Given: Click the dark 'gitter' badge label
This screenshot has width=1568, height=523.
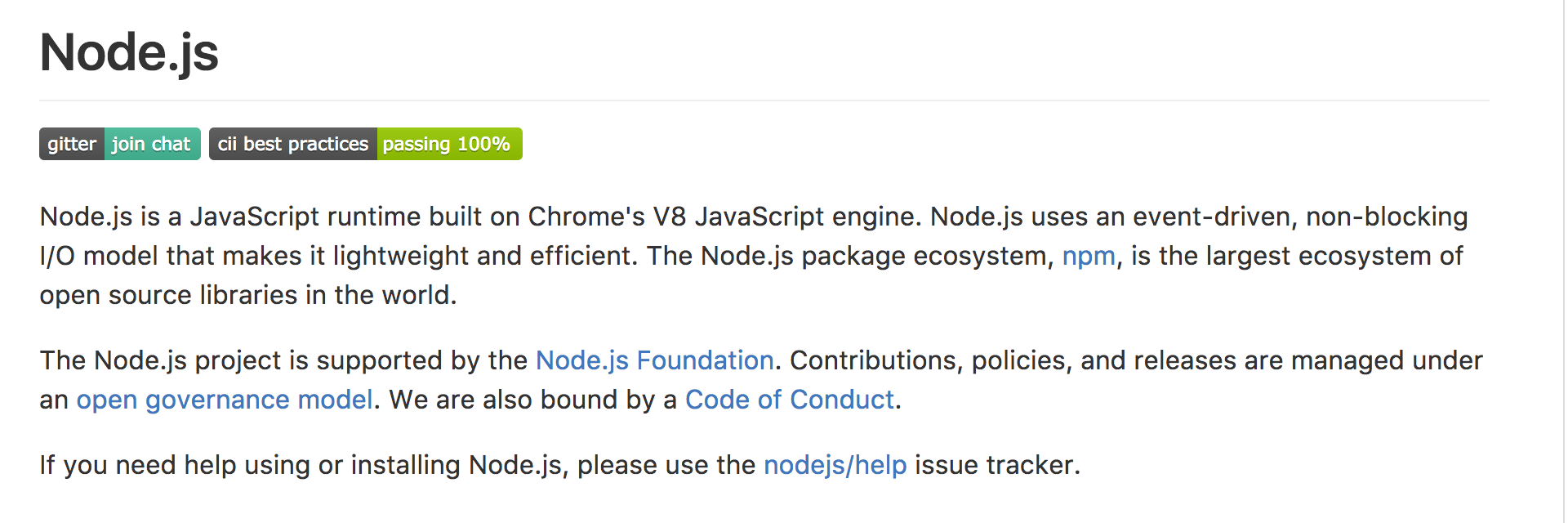Looking at the screenshot, I should (x=72, y=145).
